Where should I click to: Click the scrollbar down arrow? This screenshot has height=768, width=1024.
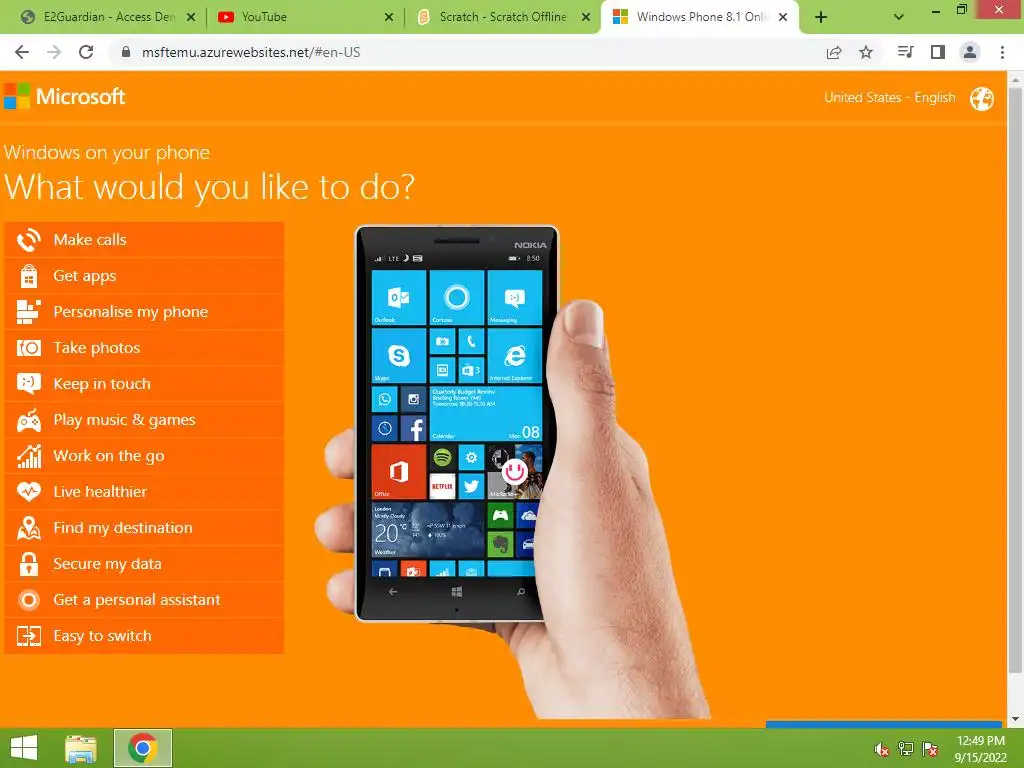[x=1015, y=719]
